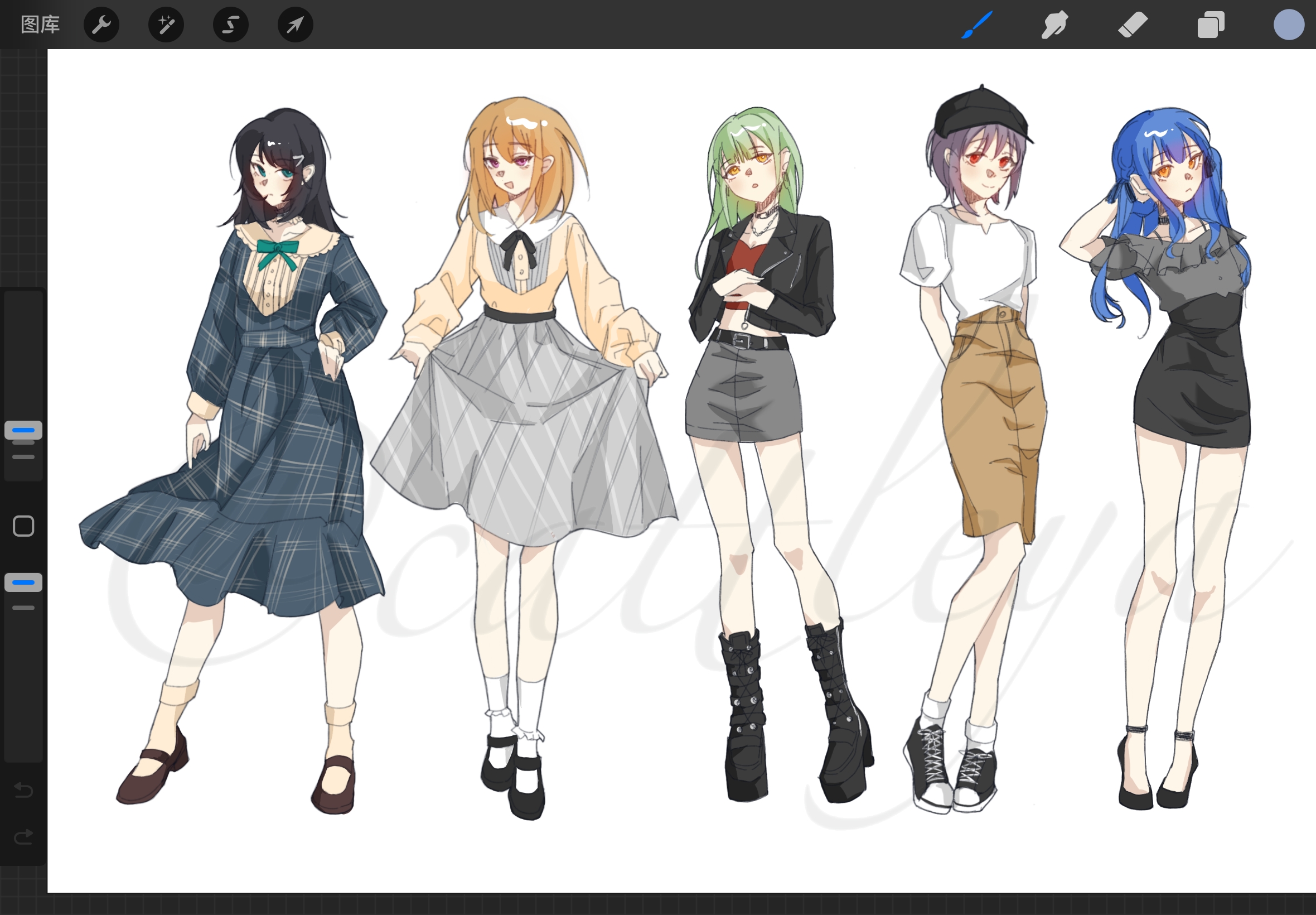Select the Smudge finger tool
This screenshot has height=915, width=1316.
click(x=1054, y=25)
